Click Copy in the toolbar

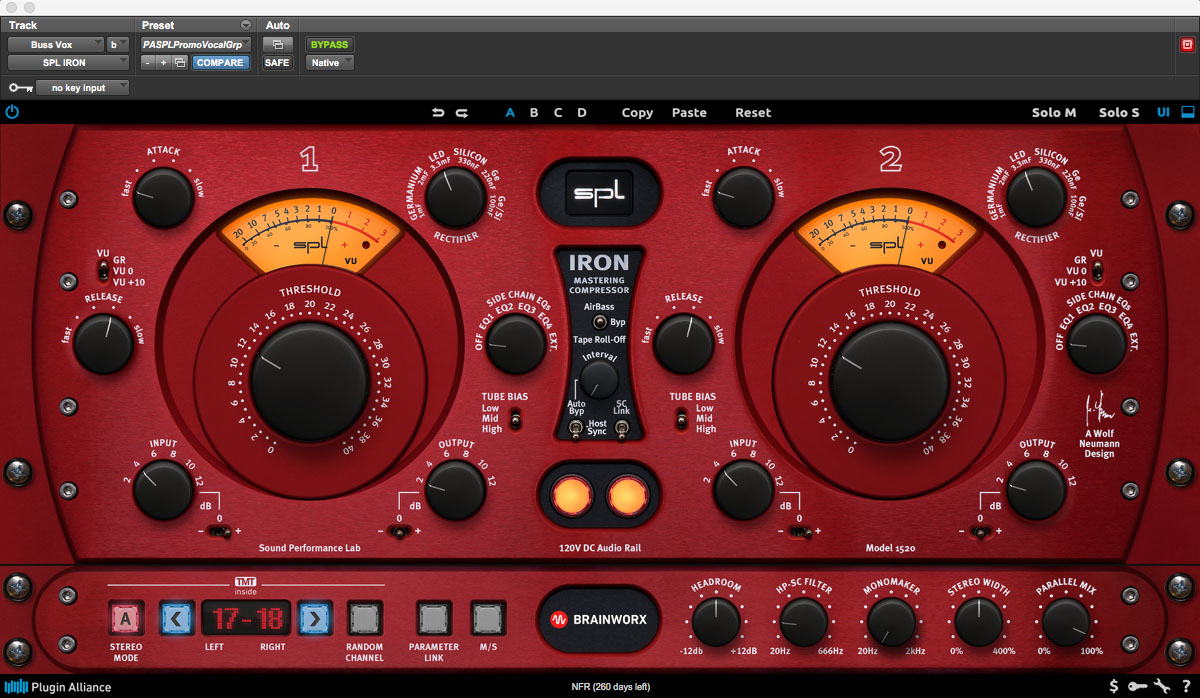(637, 113)
